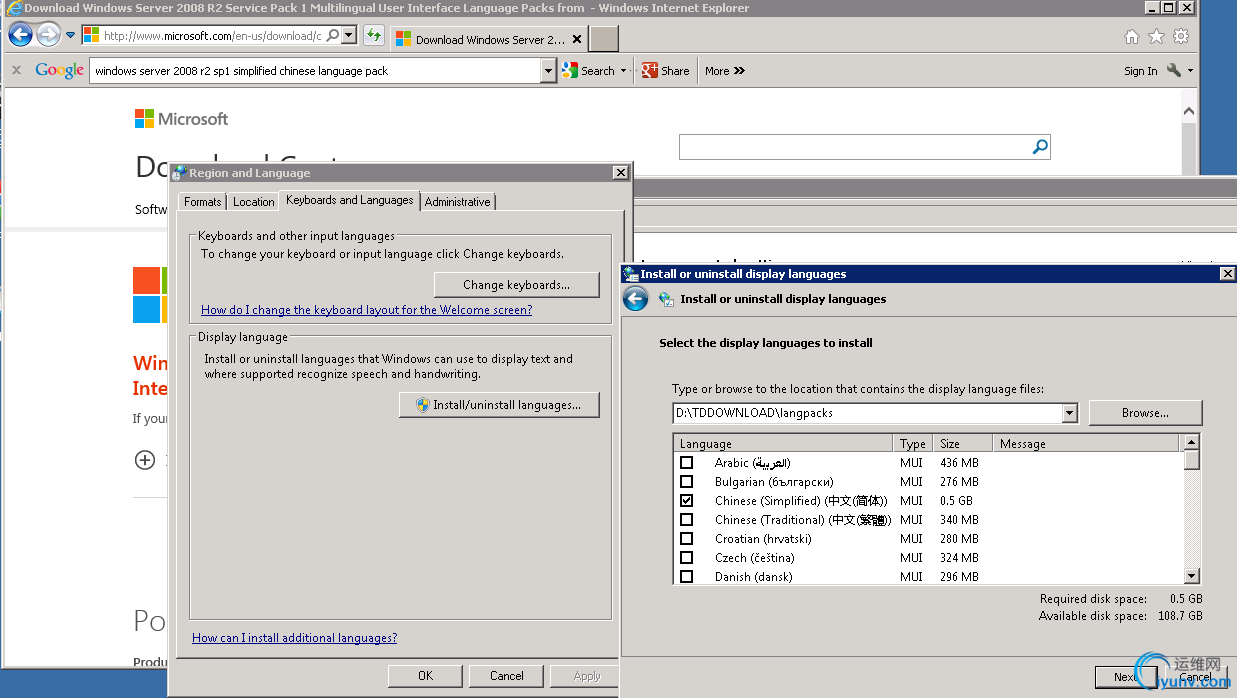
Task: Expand the circled plus icon on page
Action: coord(145,460)
